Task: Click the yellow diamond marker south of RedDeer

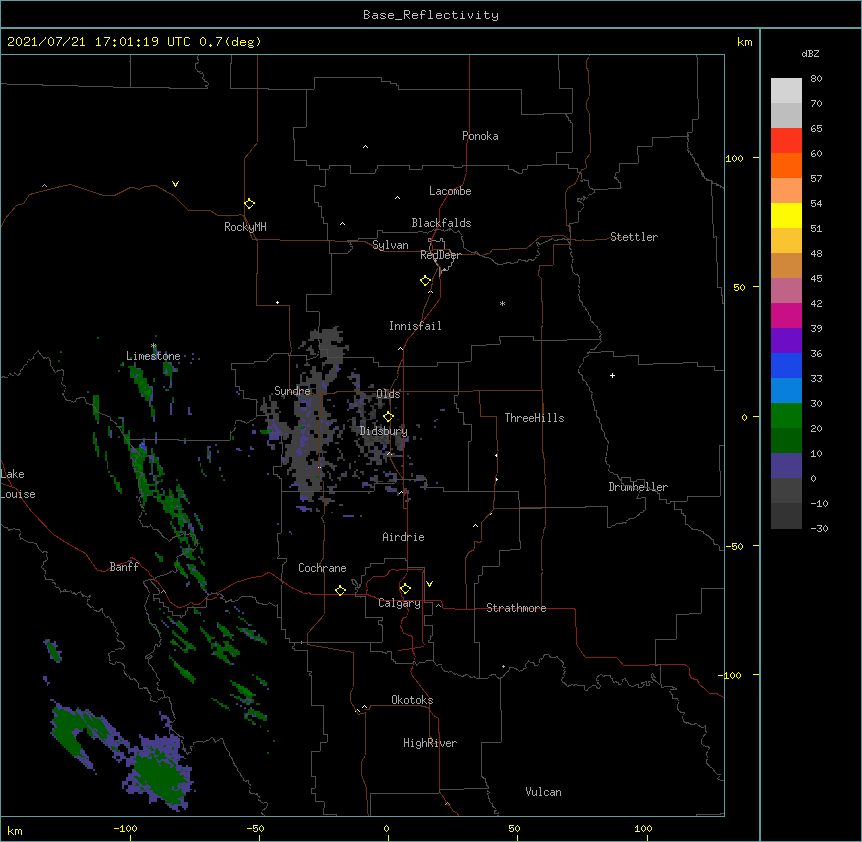Action: pyautogui.click(x=426, y=281)
